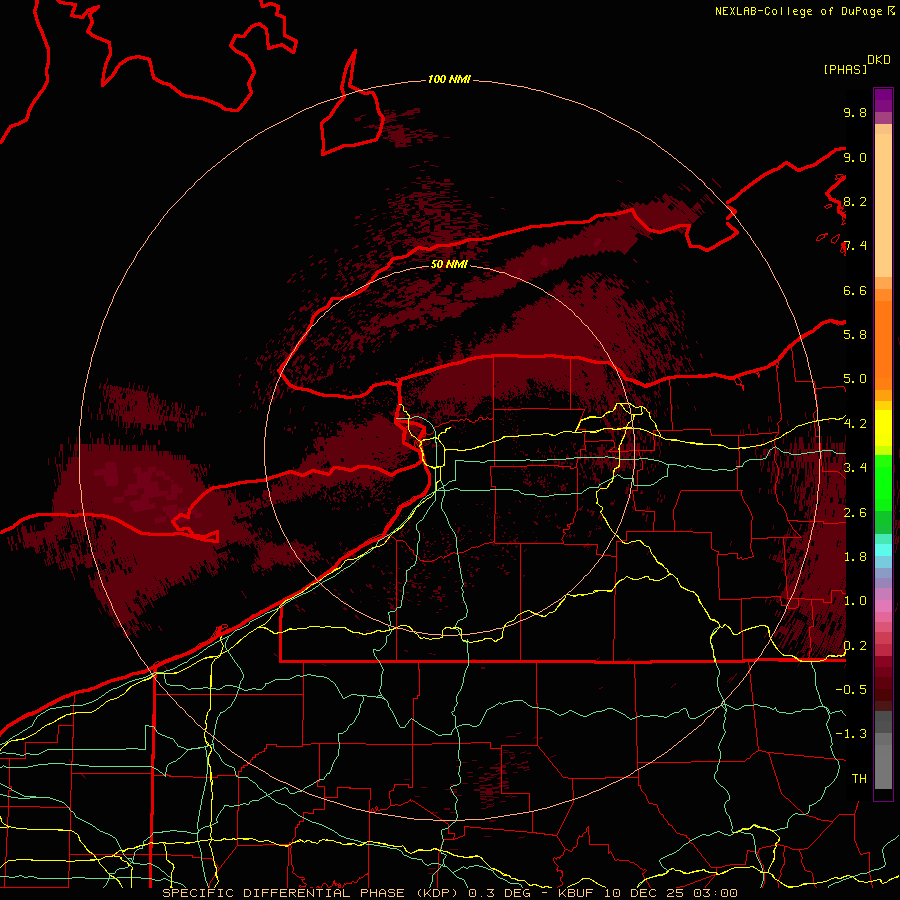
Task: Click the 03:00 time in bottom caption
Action: click(716, 893)
